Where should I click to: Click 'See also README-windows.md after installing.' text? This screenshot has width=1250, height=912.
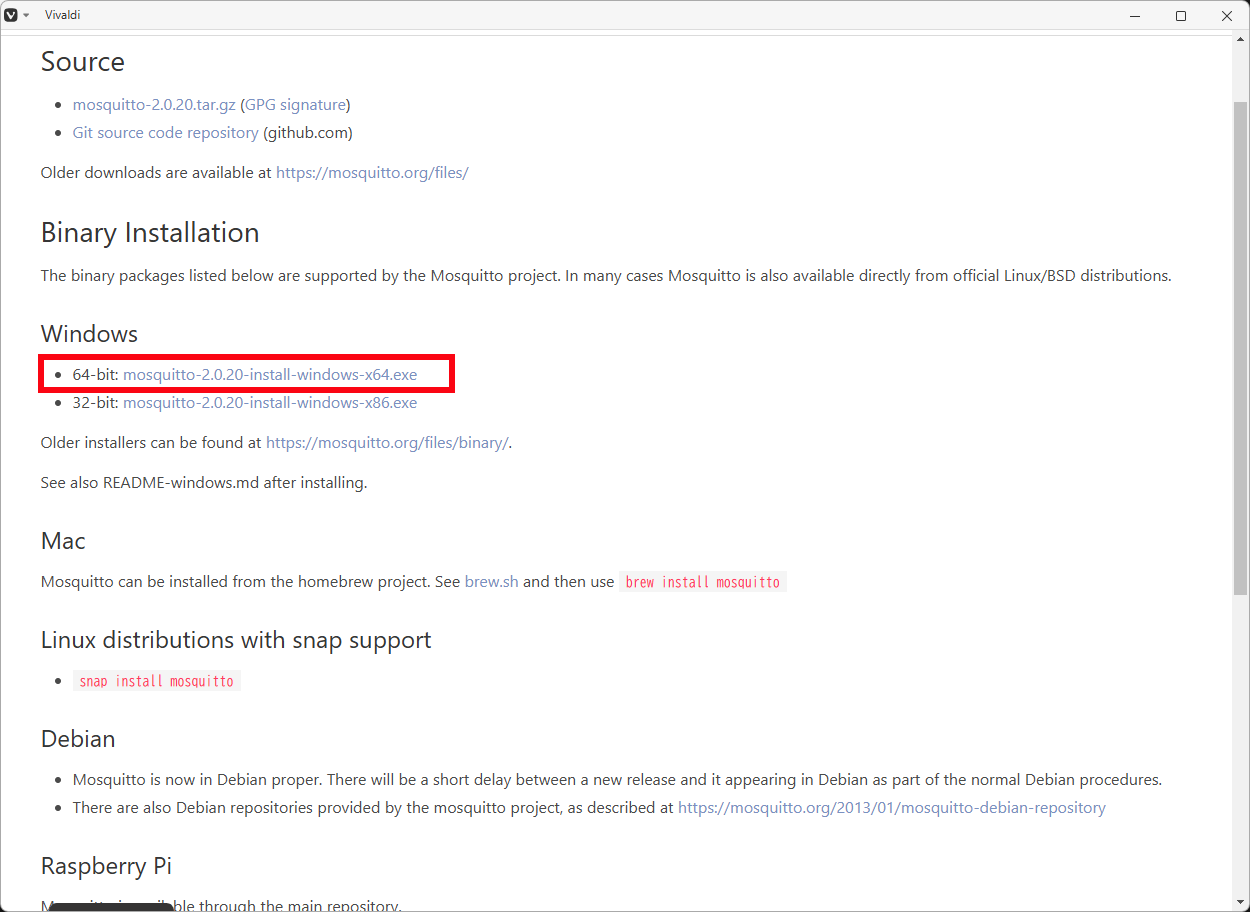204,482
